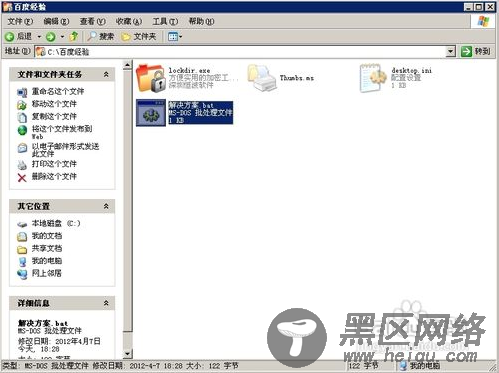The image size is (499, 373).
Task: Open the Views icon in toolbar
Action: pos(173,36)
